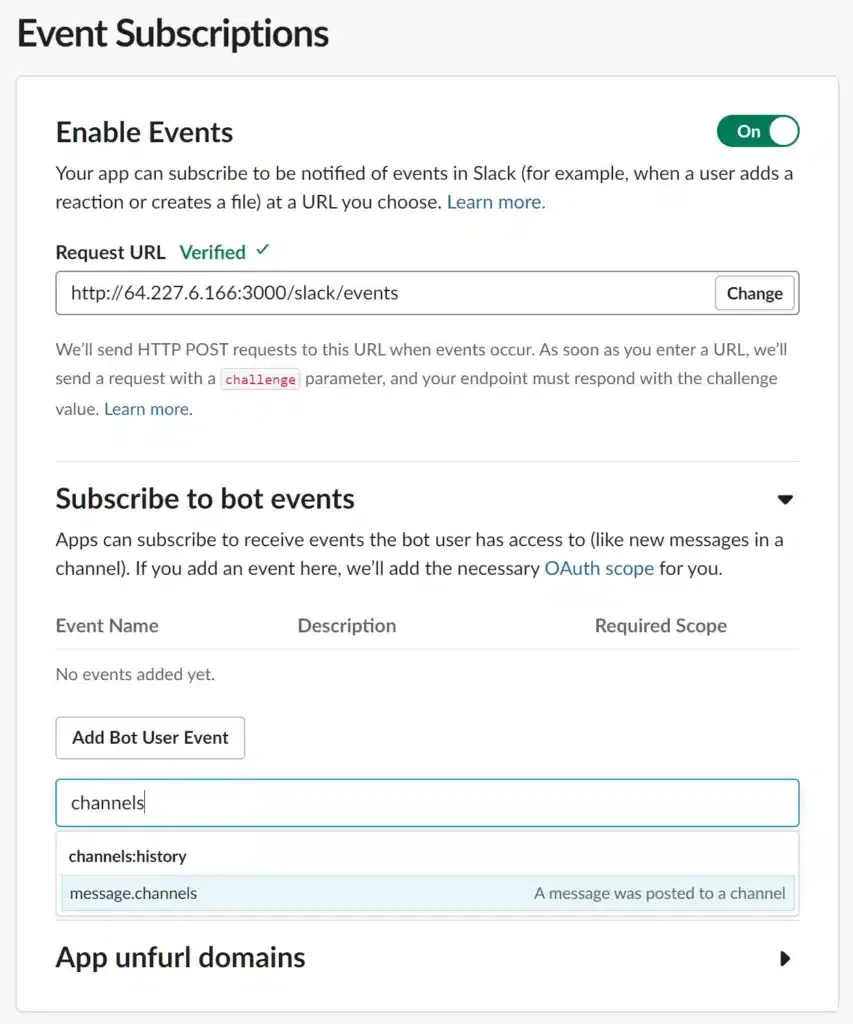Click the red challenge code snippet
853x1024 pixels.
(260, 379)
